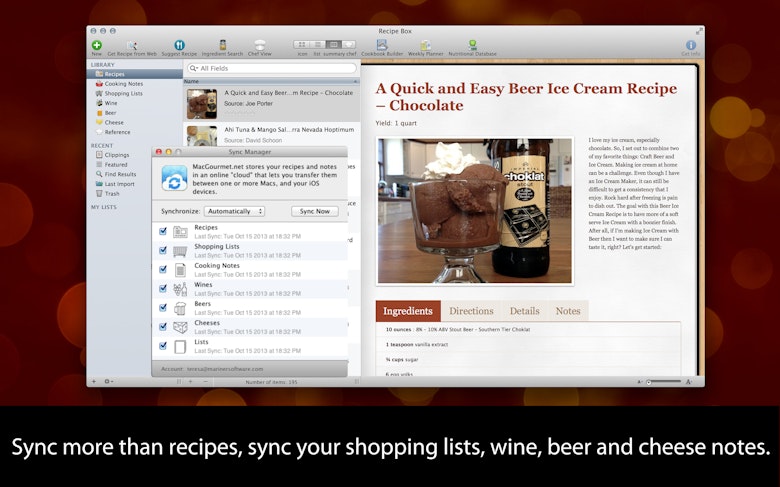The height and width of the screenshot is (487, 780).
Task: Click the list minus remove button
Action: (205, 382)
